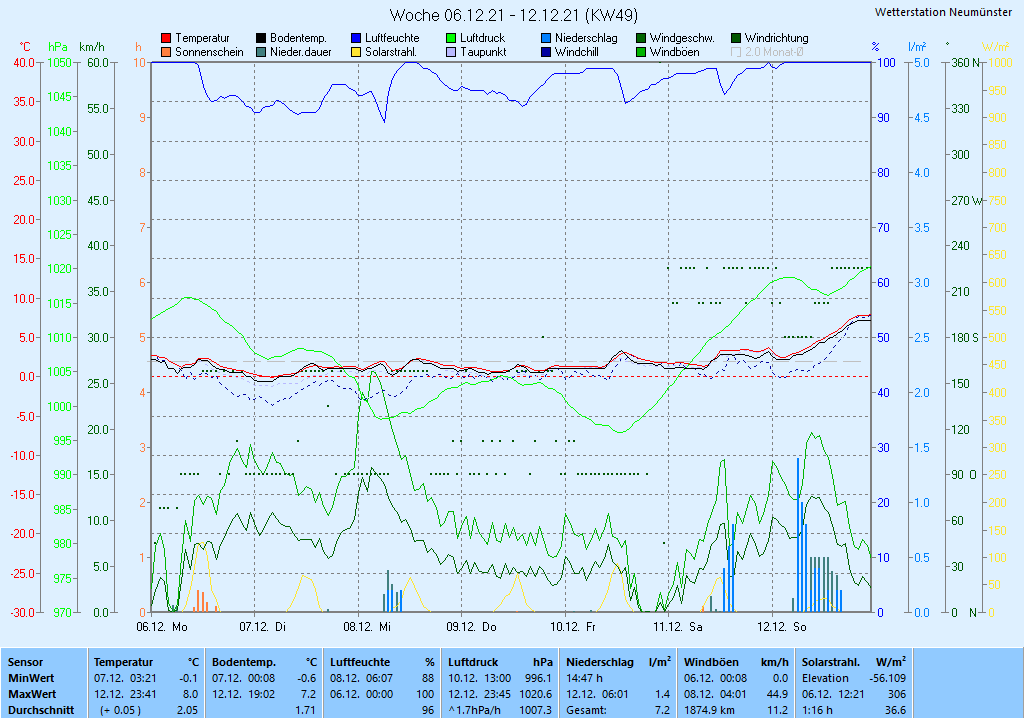Click the orange Sonnenschein legend icon
This screenshot has width=1024, height=718.
(166, 52)
